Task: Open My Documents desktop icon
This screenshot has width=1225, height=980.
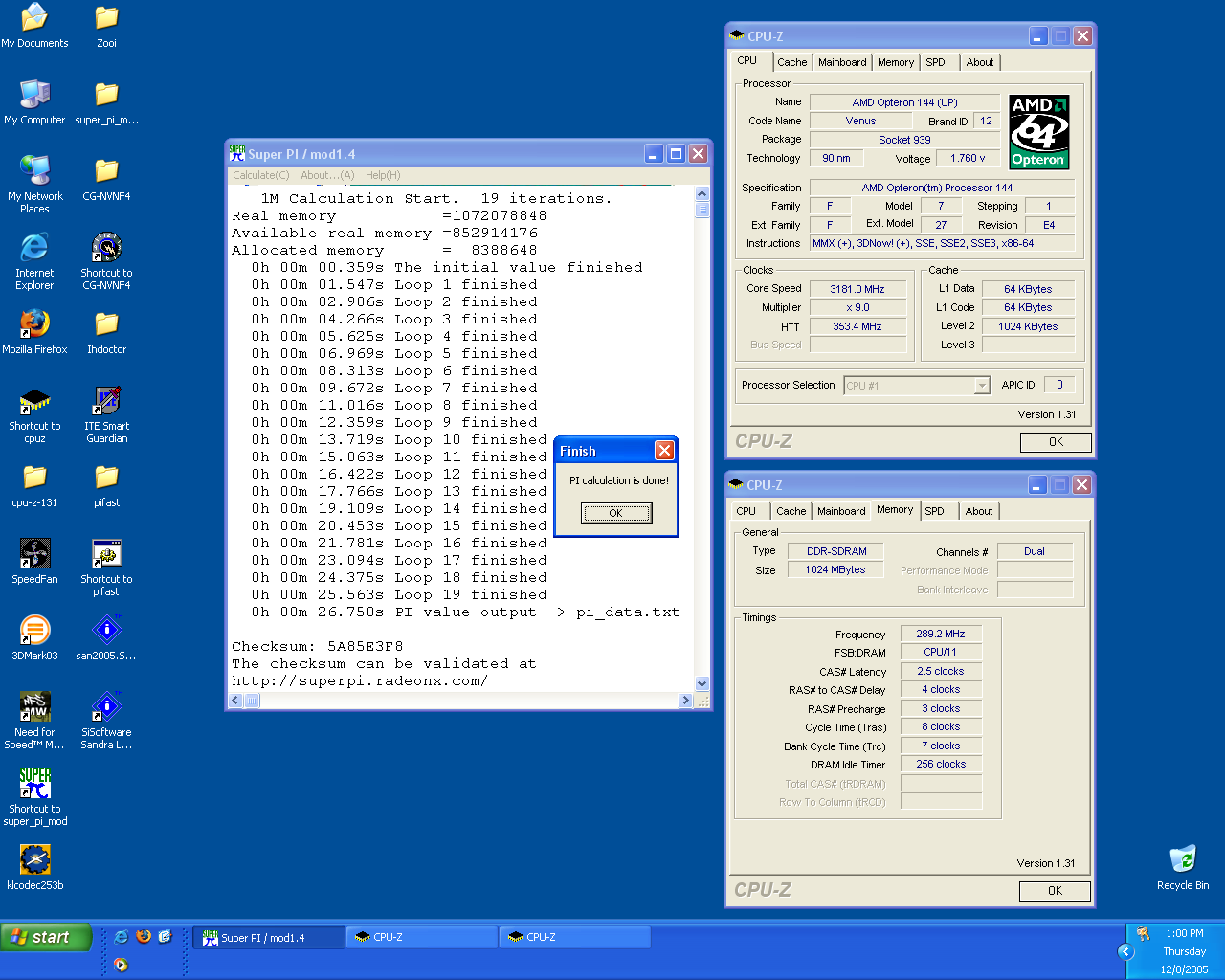Action: point(34,25)
